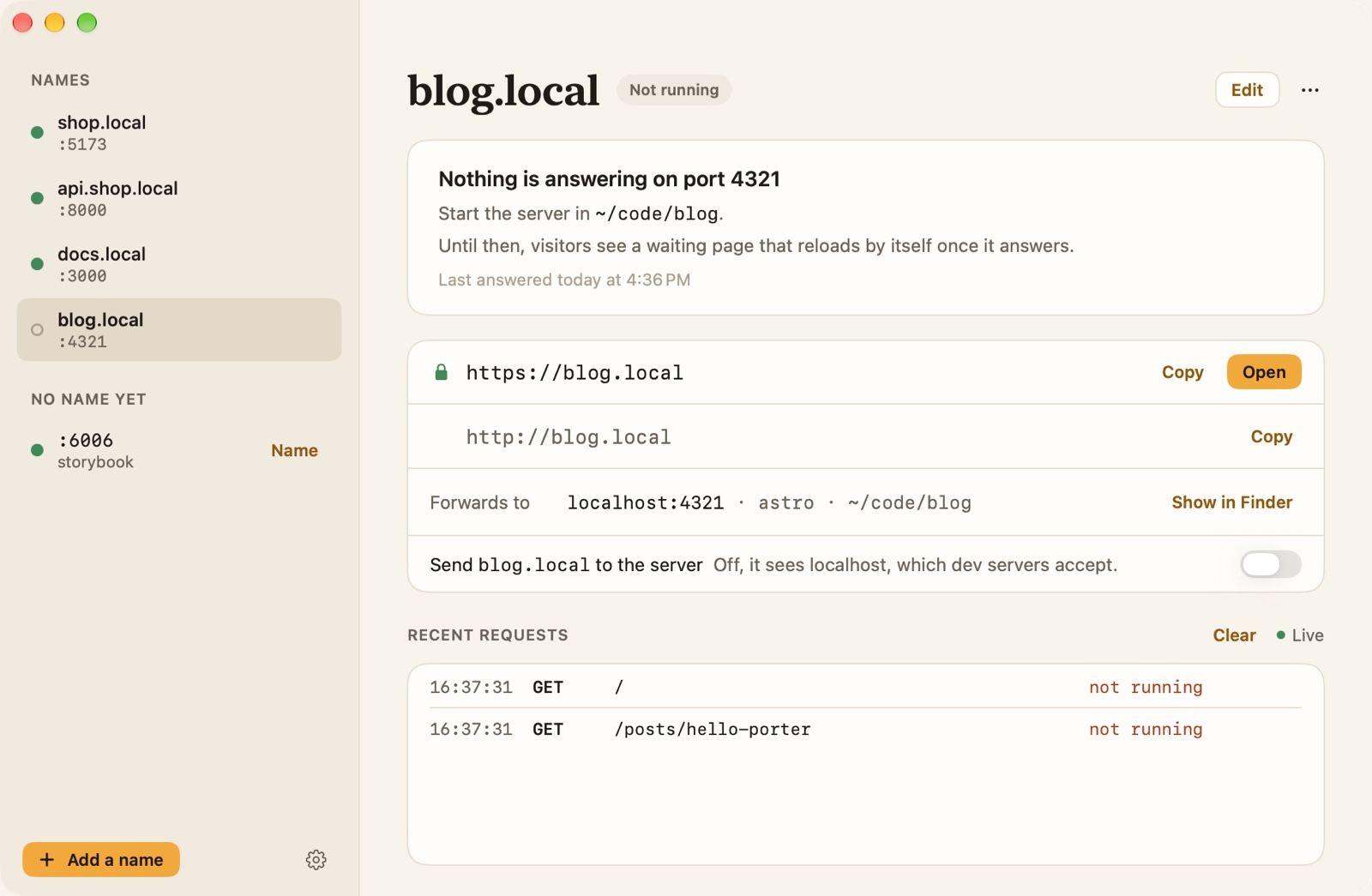The width and height of the screenshot is (1372, 896).
Task: Click the blog.local page heading
Action: [503, 91]
